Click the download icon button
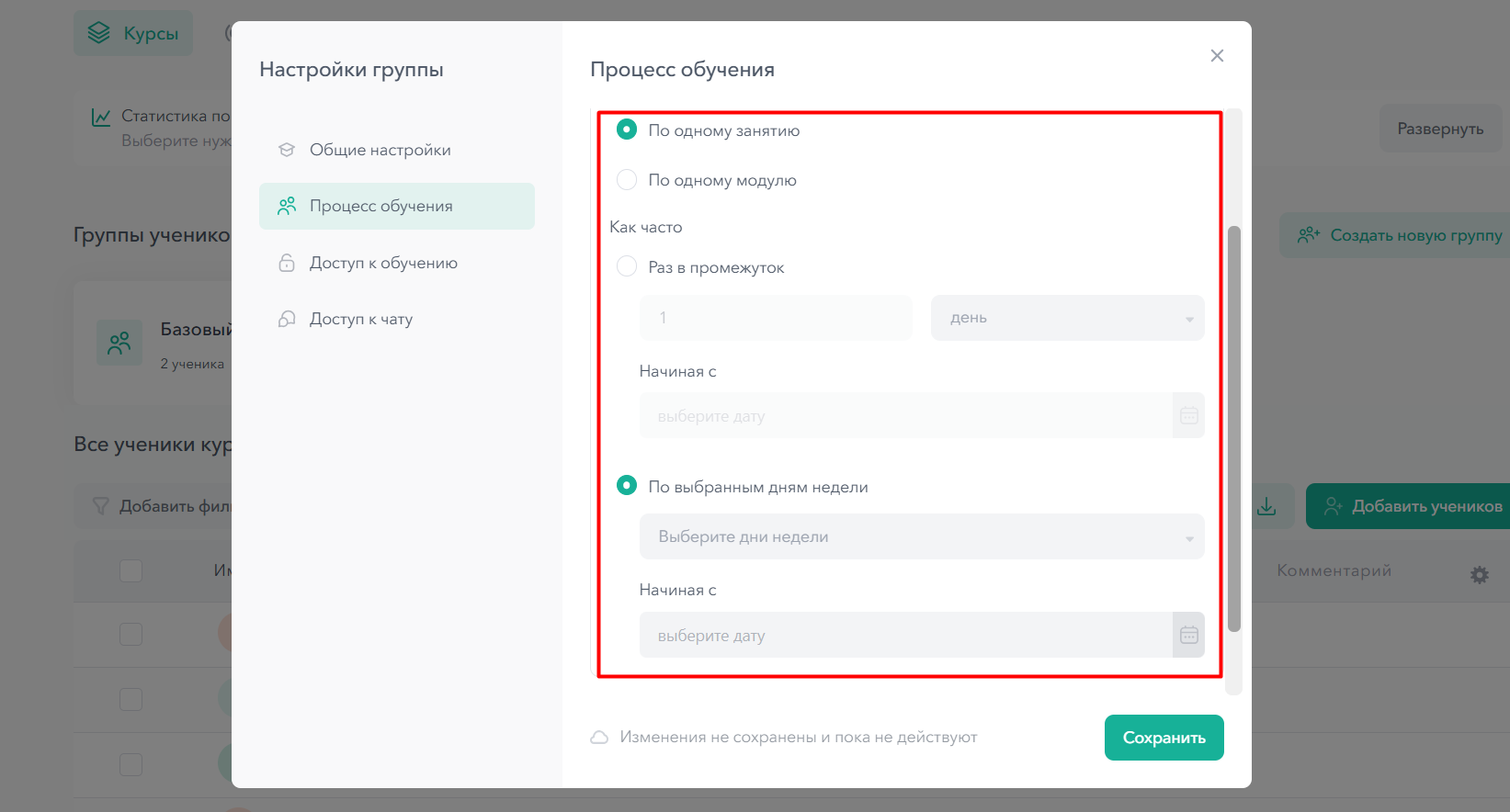 coord(1266,506)
